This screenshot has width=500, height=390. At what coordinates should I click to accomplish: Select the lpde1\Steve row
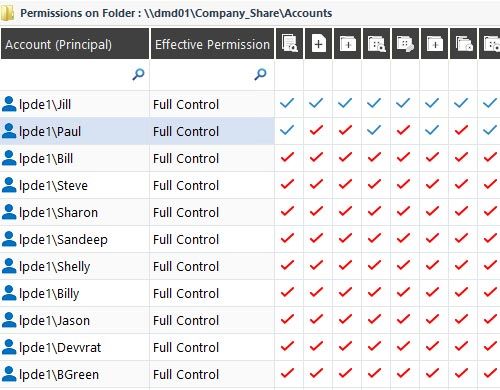(x=250, y=185)
